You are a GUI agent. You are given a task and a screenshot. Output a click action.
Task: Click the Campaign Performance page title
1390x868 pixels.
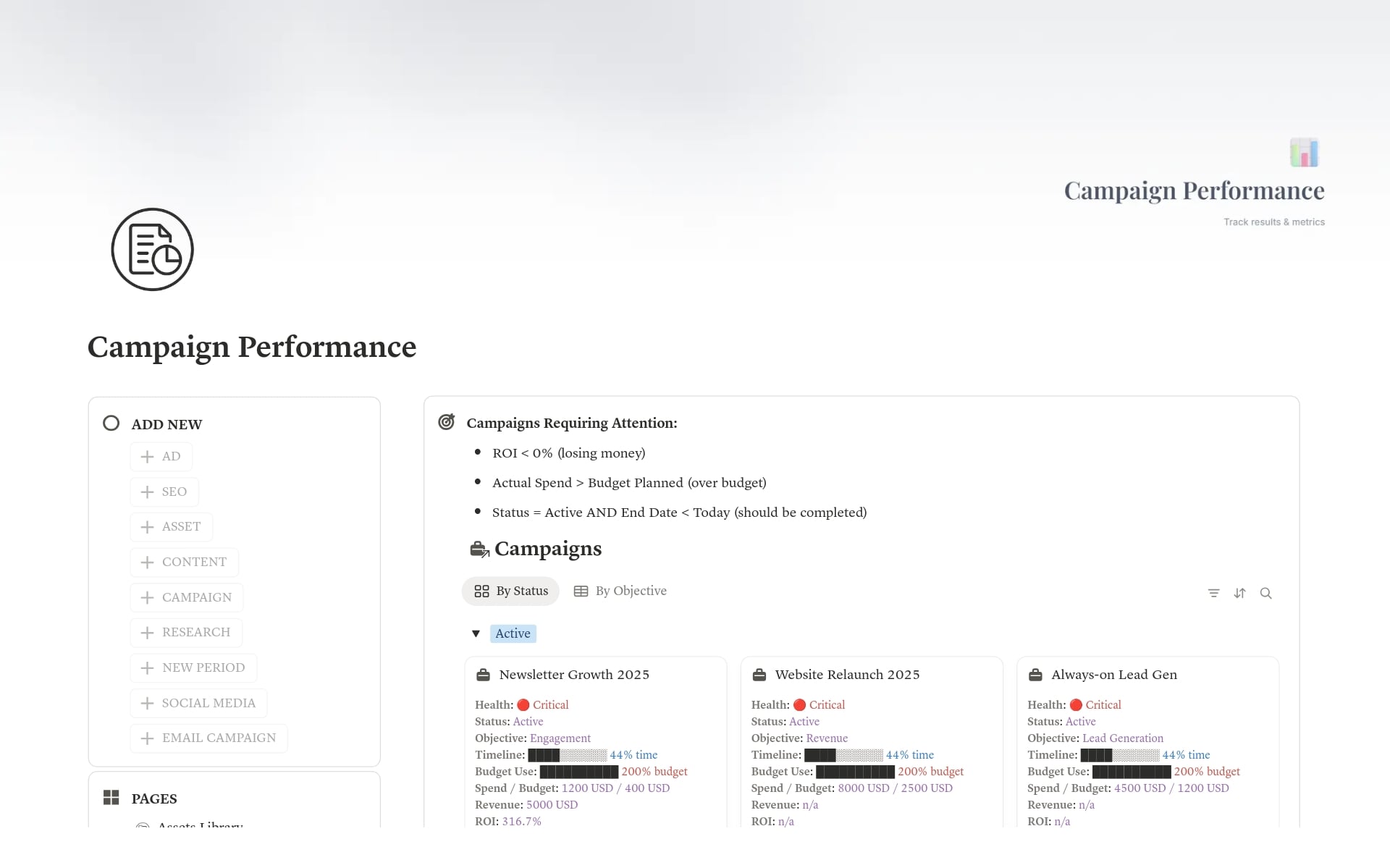(252, 347)
